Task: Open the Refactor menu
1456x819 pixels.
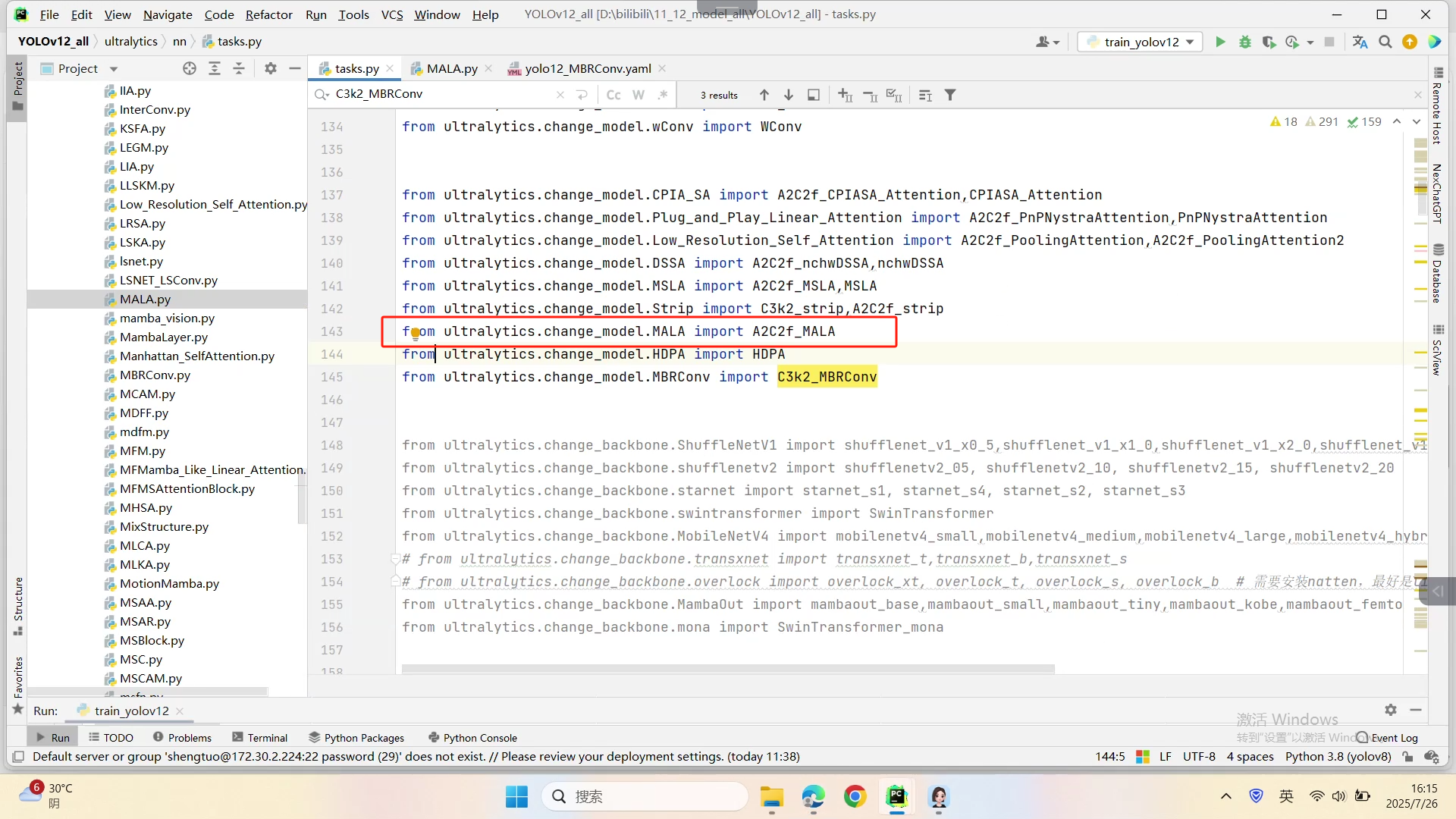Action: pos(268,14)
